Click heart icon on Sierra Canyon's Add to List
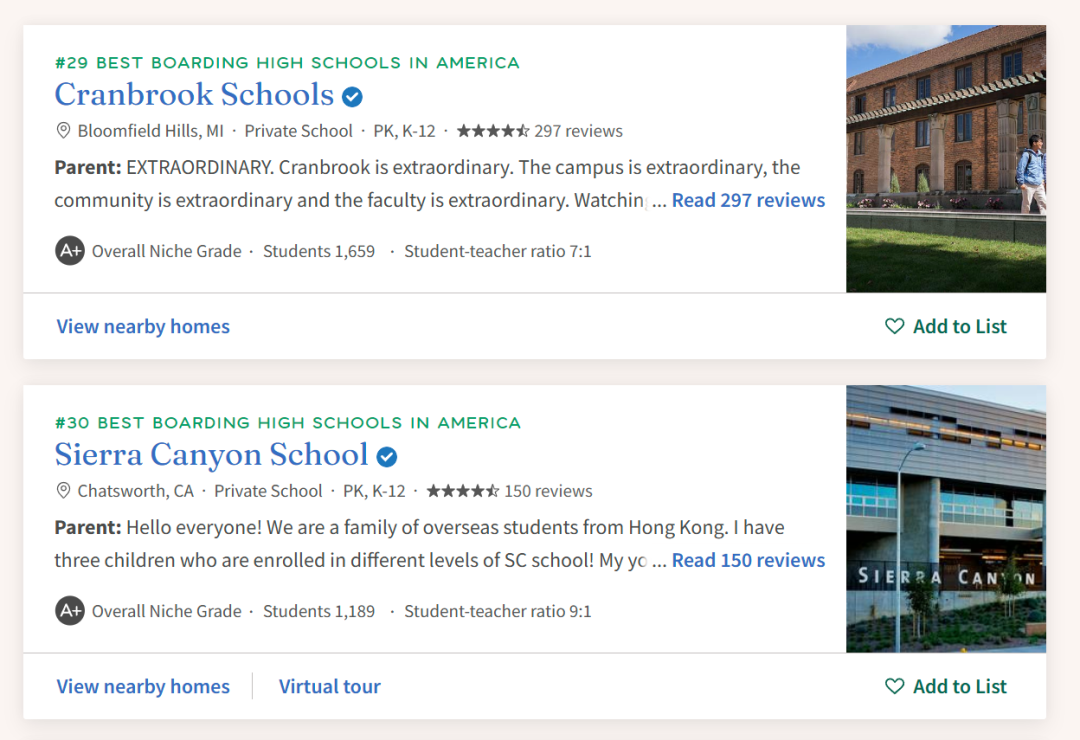 coord(895,686)
